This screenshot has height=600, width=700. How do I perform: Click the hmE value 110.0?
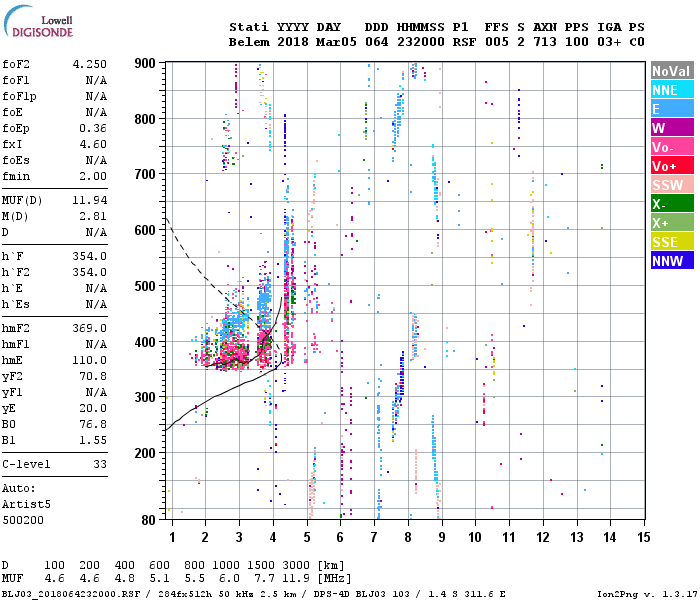pos(90,361)
